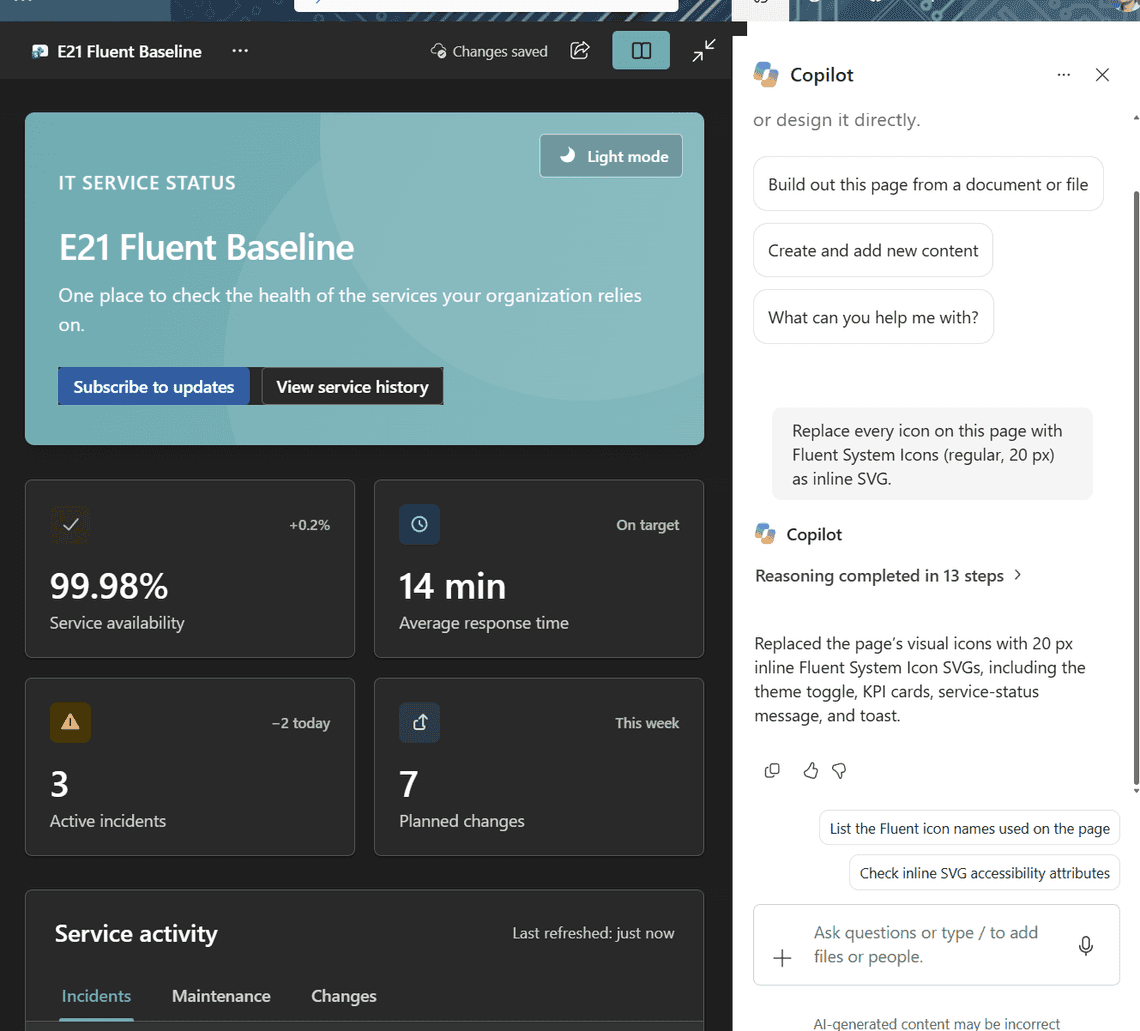
Task: Click View service history button
Action: tap(352, 386)
